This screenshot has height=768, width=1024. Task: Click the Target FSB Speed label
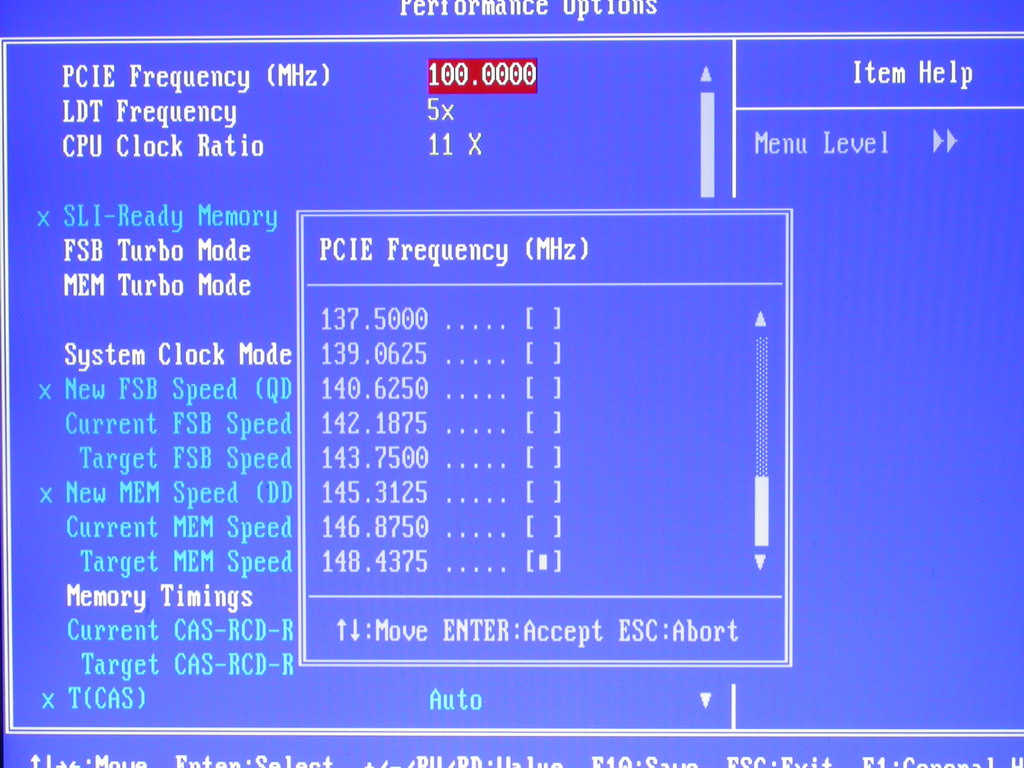[185, 459]
